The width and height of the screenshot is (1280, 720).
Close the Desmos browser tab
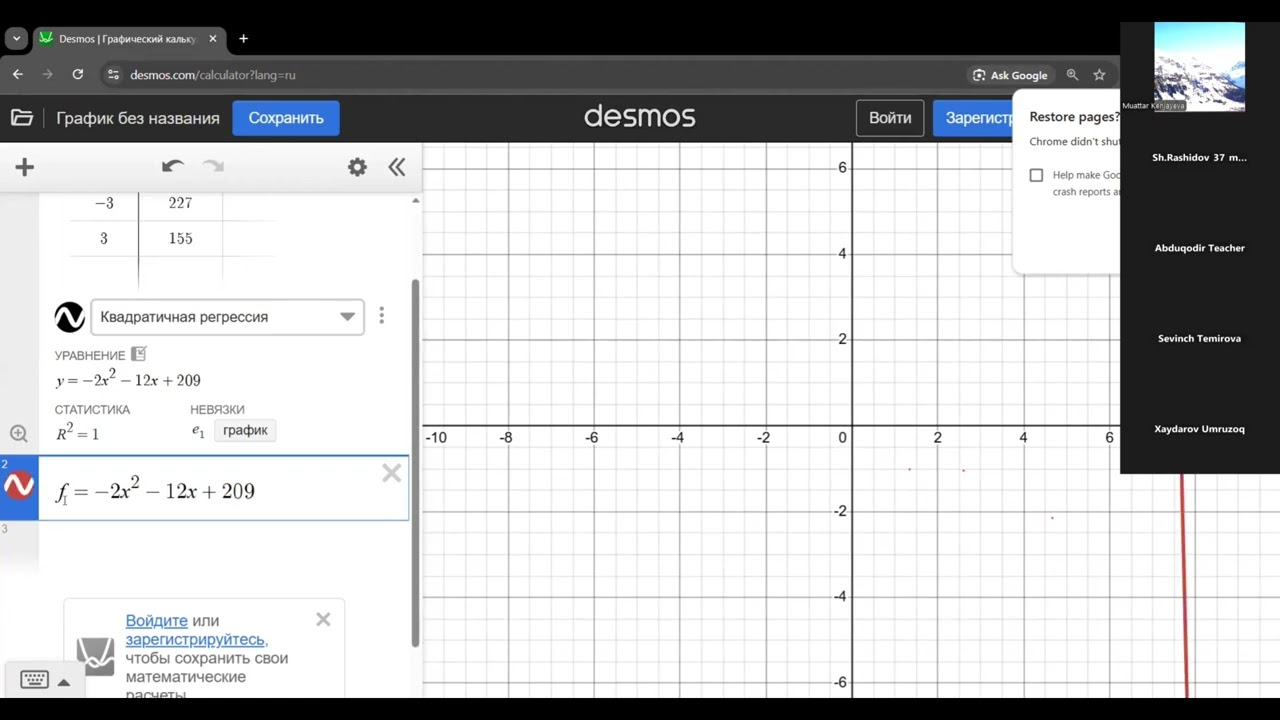click(x=213, y=39)
